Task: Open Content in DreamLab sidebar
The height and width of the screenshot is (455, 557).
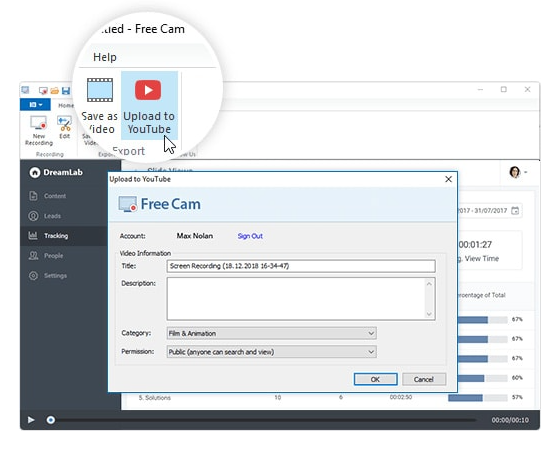Action: [55, 196]
